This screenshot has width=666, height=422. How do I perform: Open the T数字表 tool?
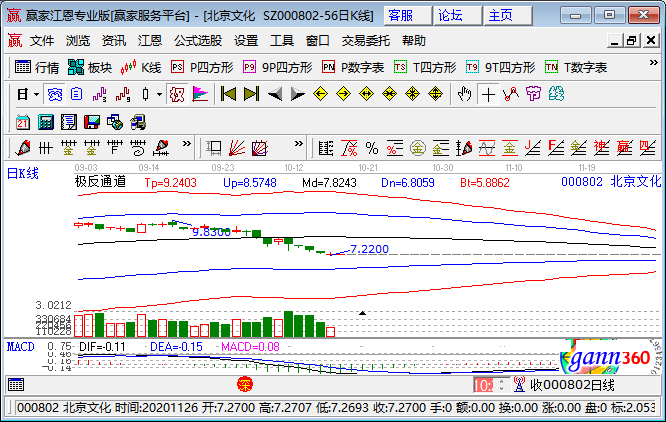(576, 67)
